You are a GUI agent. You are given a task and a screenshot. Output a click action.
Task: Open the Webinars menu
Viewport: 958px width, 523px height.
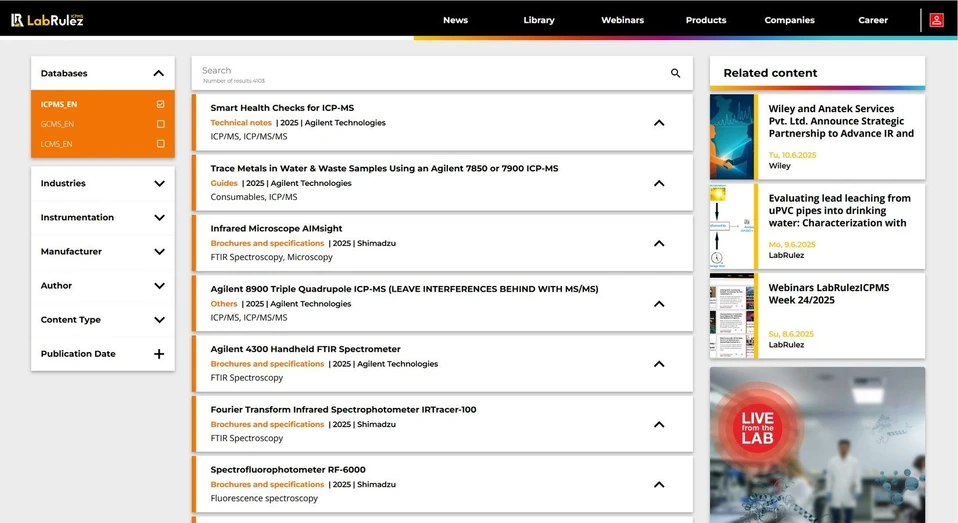click(x=622, y=20)
